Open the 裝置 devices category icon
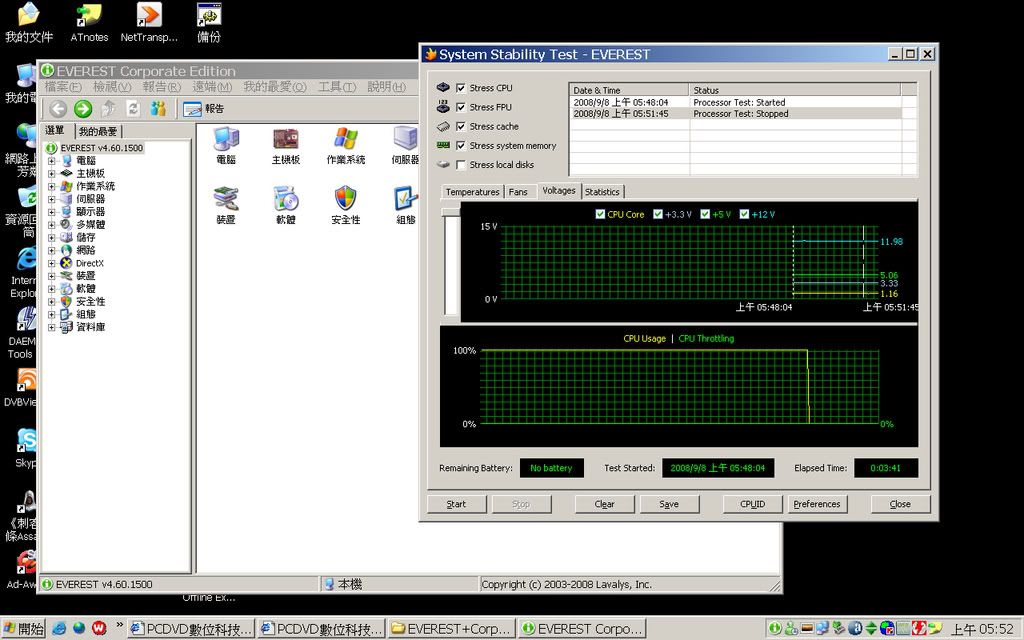 pyautogui.click(x=226, y=206)
